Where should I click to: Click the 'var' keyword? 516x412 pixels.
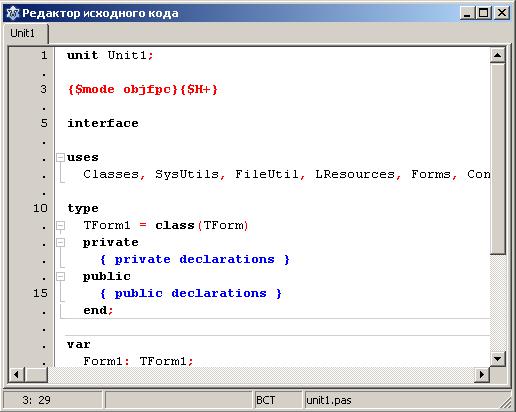(79, 344)
